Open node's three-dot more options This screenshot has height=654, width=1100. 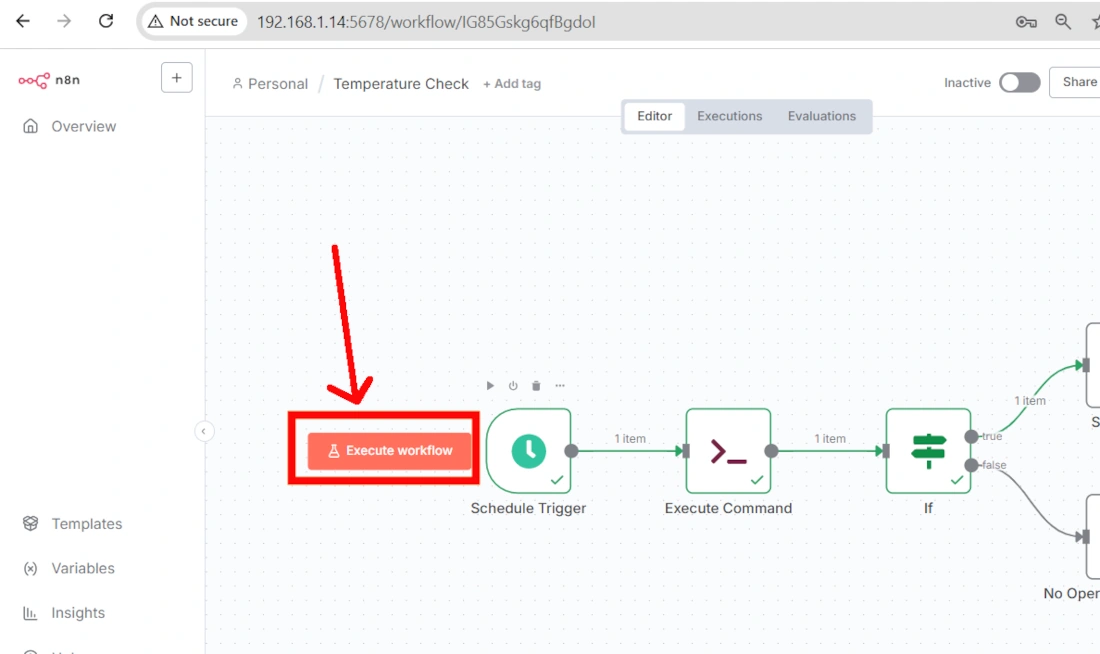coord(560,386)
